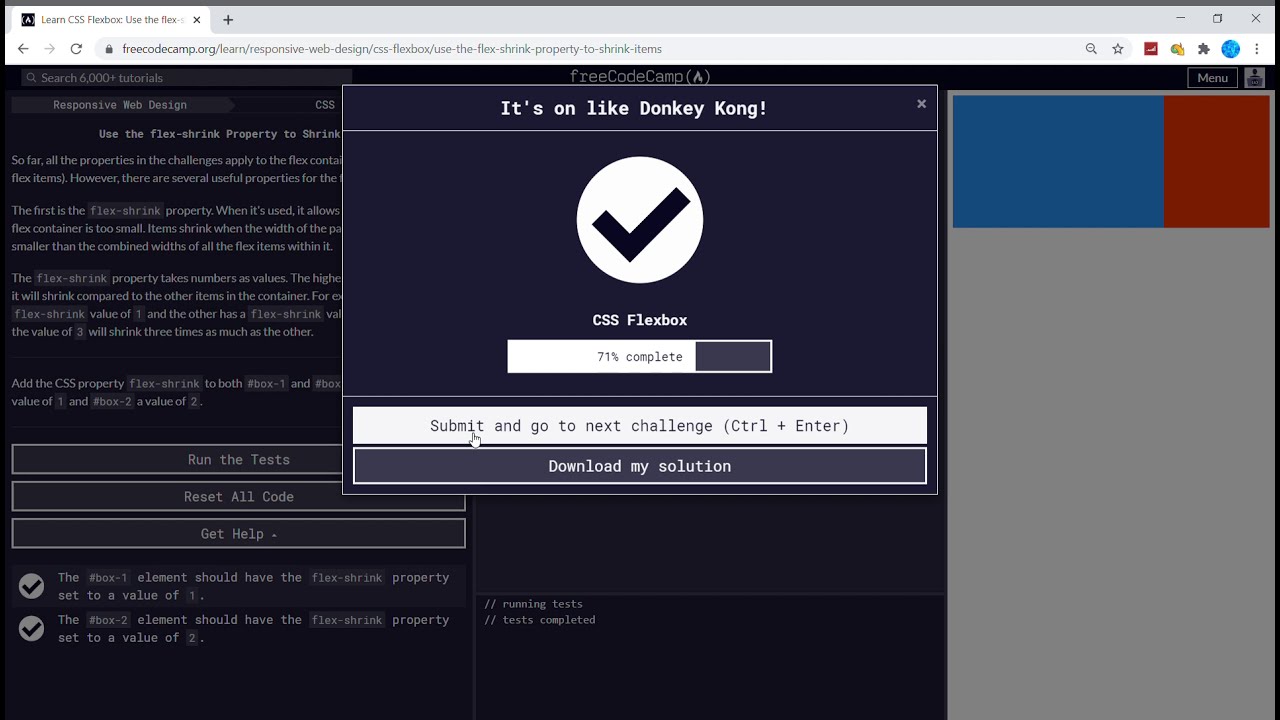Open the yellow-green extension icon
This screenshot has height=720, width=1280.
point(1177,49)
